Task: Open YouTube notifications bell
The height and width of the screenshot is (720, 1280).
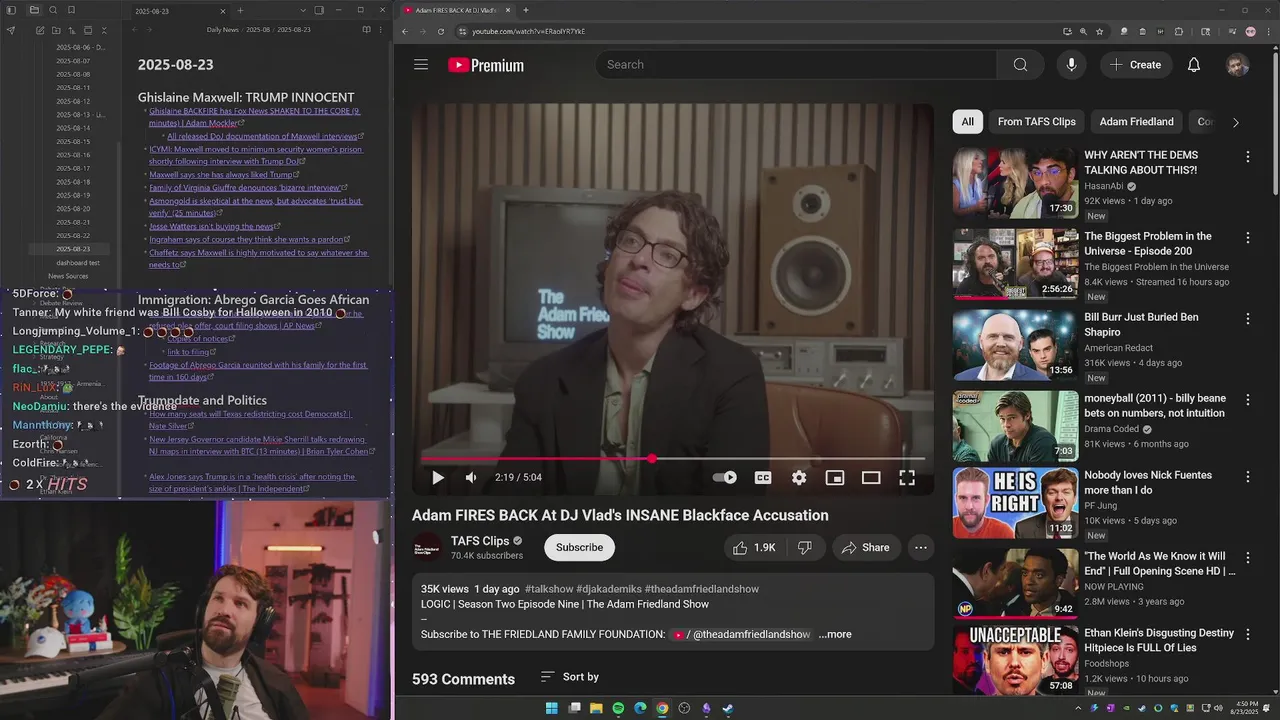Action: (1193, 65)
